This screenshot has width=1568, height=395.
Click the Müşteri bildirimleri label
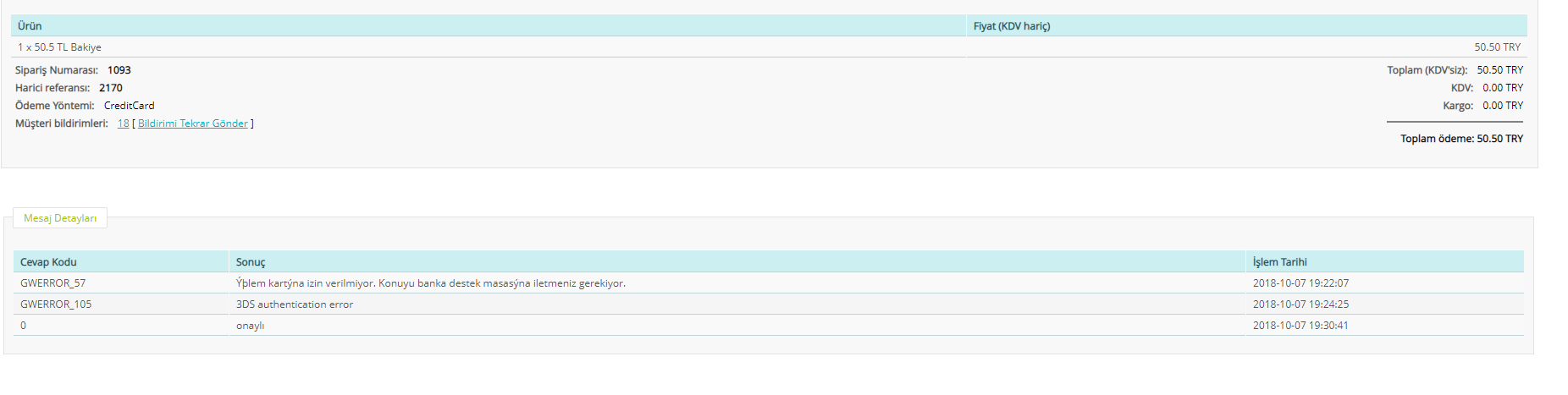[x=62, y=123]
